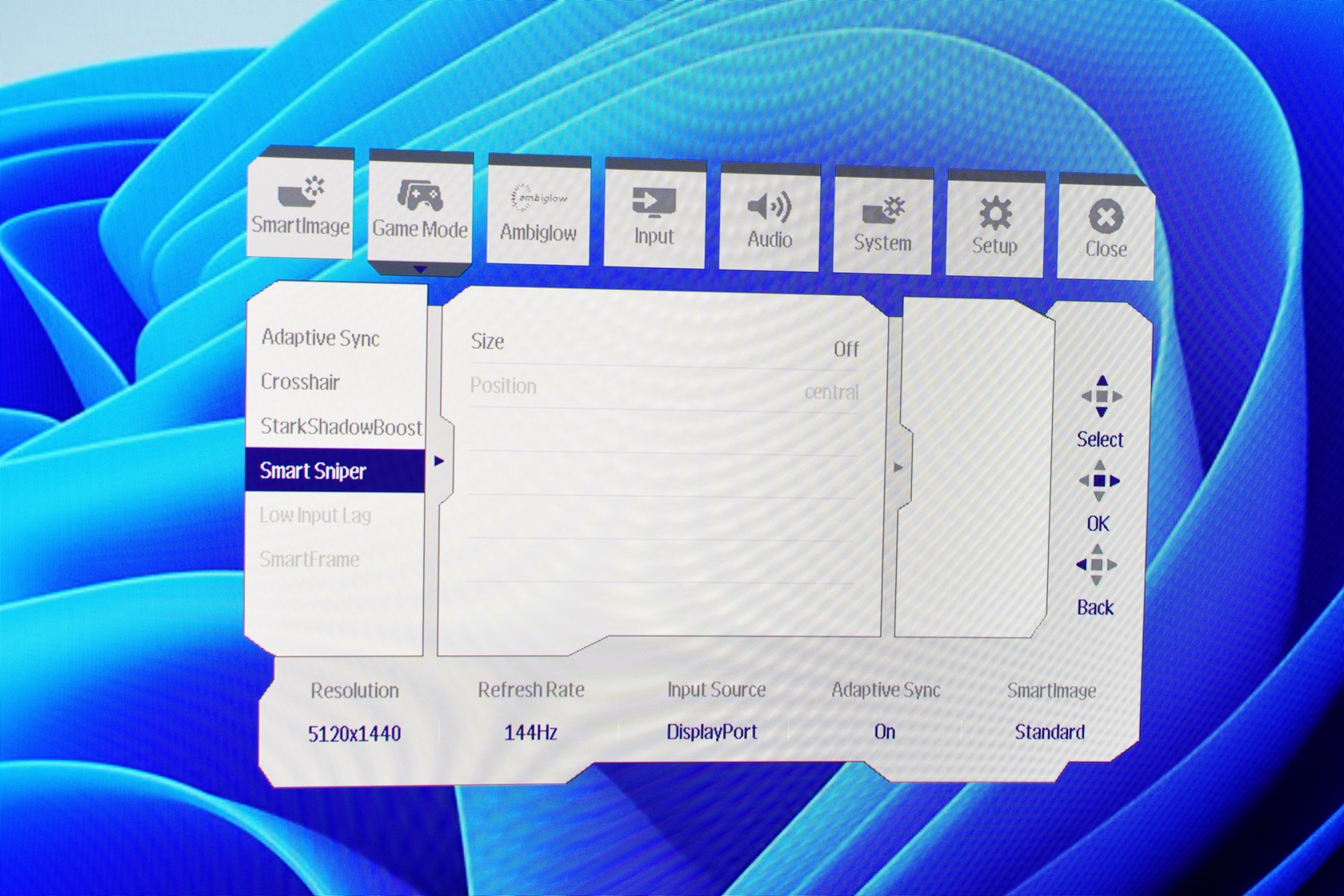Open the Size setting row

point(664,345)
